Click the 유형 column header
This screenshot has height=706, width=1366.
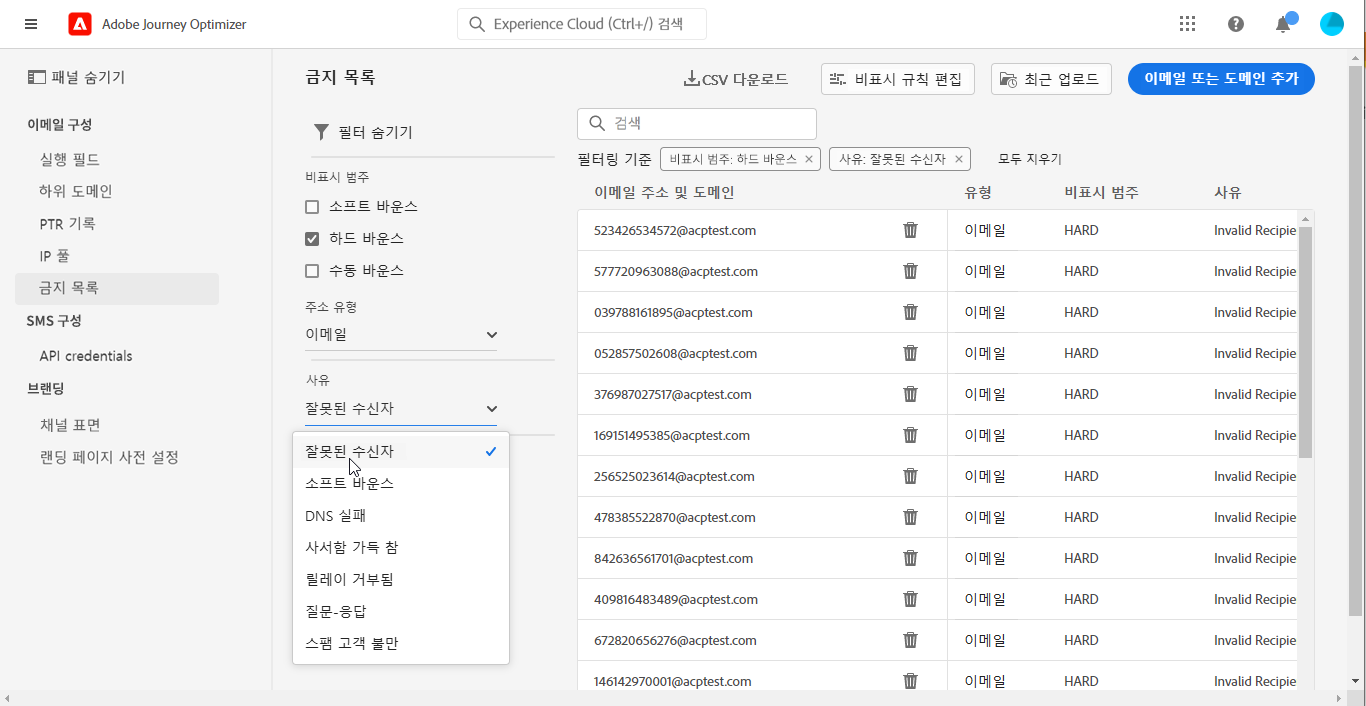(x=978, y=193)
